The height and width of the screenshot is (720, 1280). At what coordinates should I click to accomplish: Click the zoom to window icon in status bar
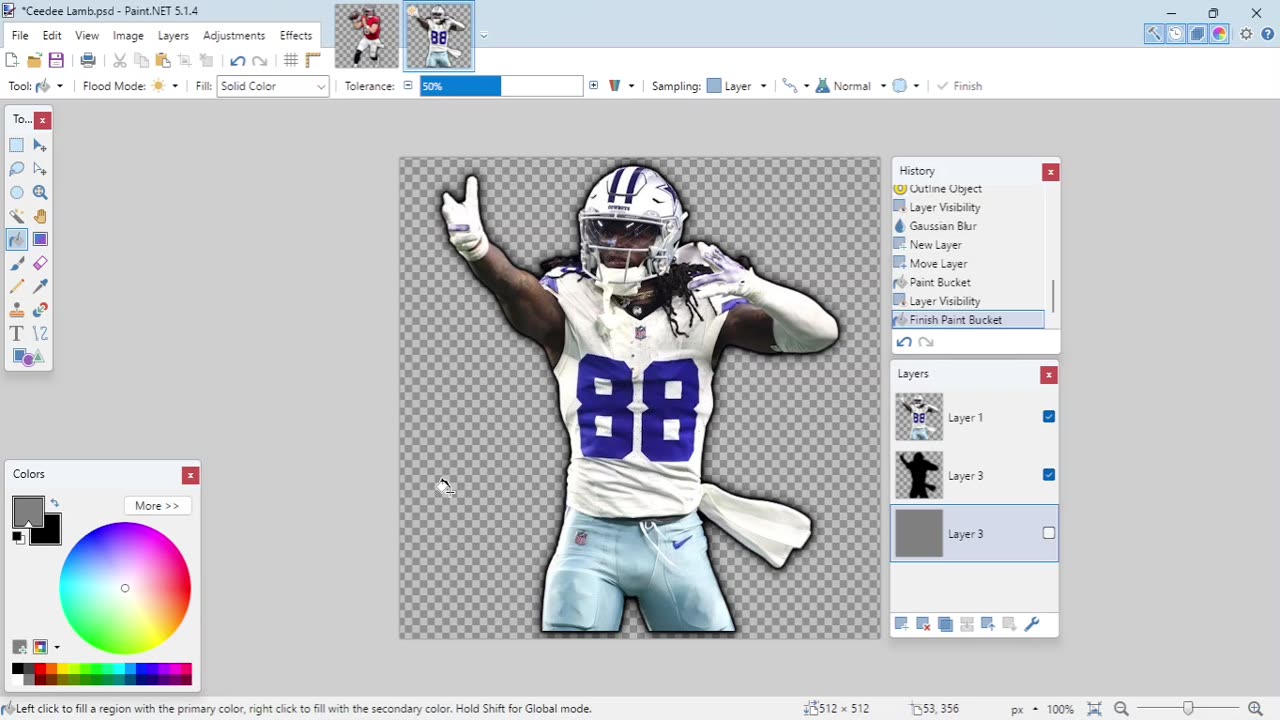[1094, 709]
